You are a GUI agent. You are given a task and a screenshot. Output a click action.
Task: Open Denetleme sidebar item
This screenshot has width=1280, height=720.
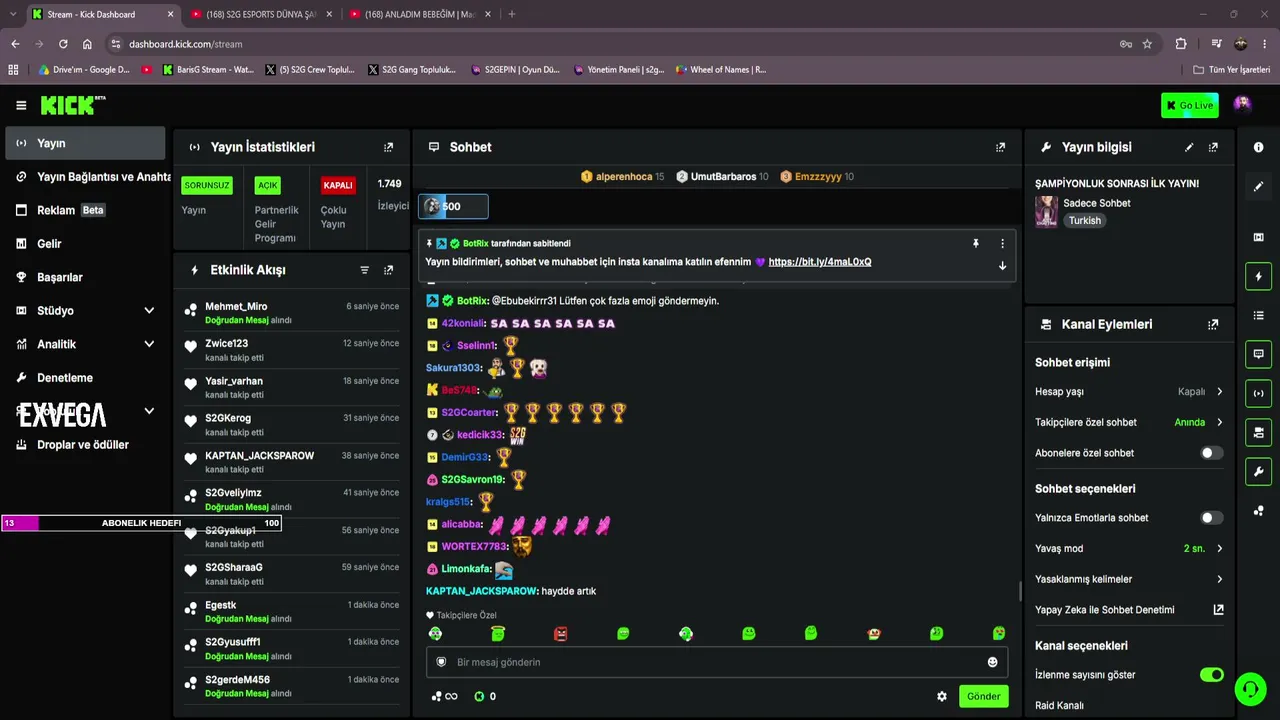click(x=85, y=378)
